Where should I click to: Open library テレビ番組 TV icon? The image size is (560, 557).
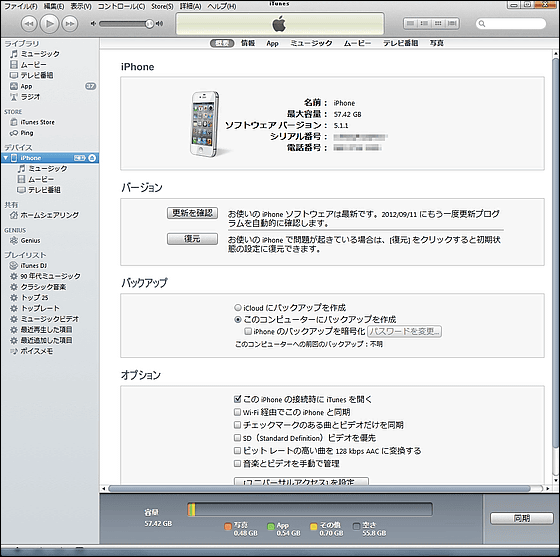[14, 75]
